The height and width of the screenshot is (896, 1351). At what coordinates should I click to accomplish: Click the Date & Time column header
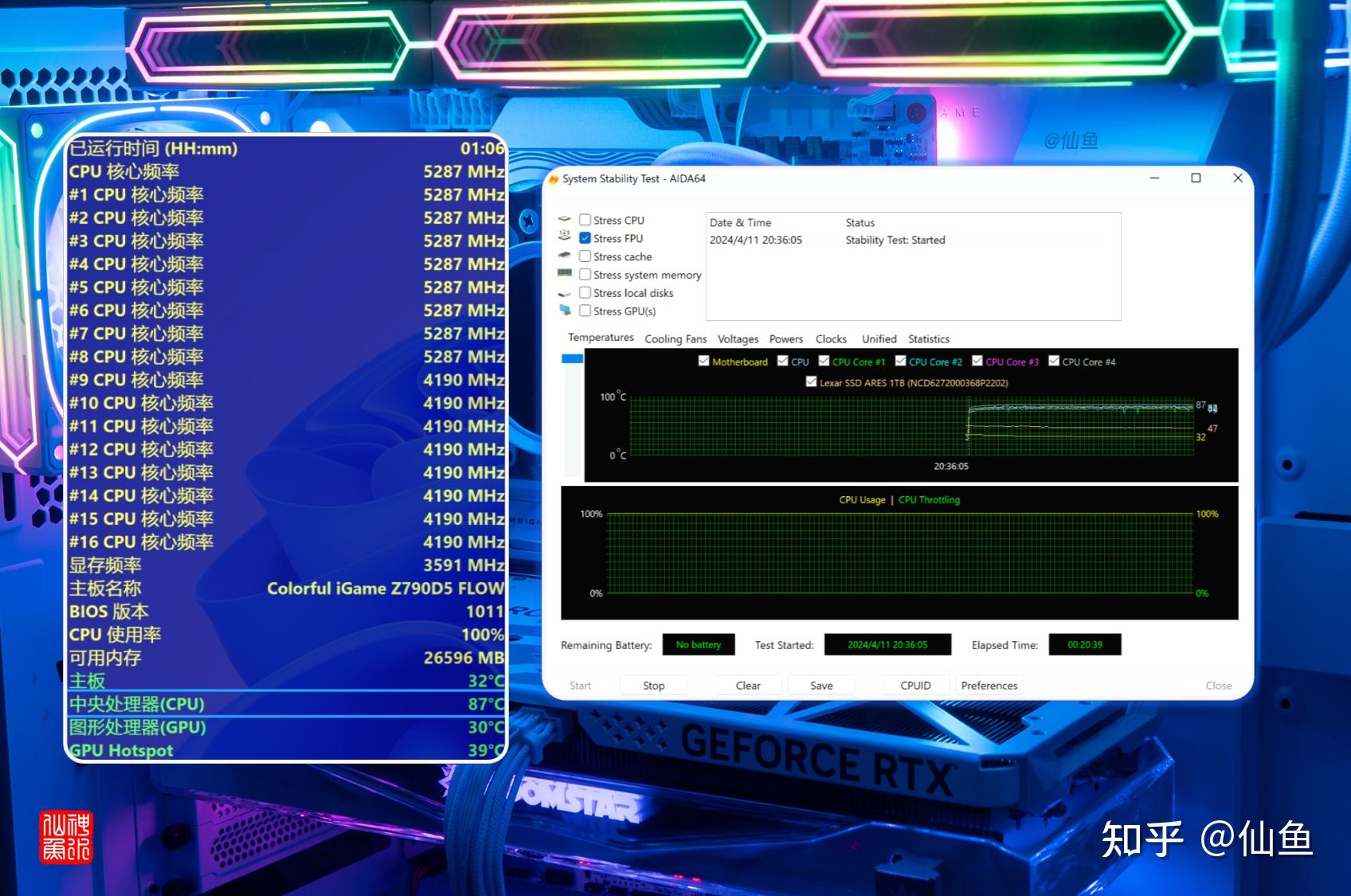[x=739, y=223]
